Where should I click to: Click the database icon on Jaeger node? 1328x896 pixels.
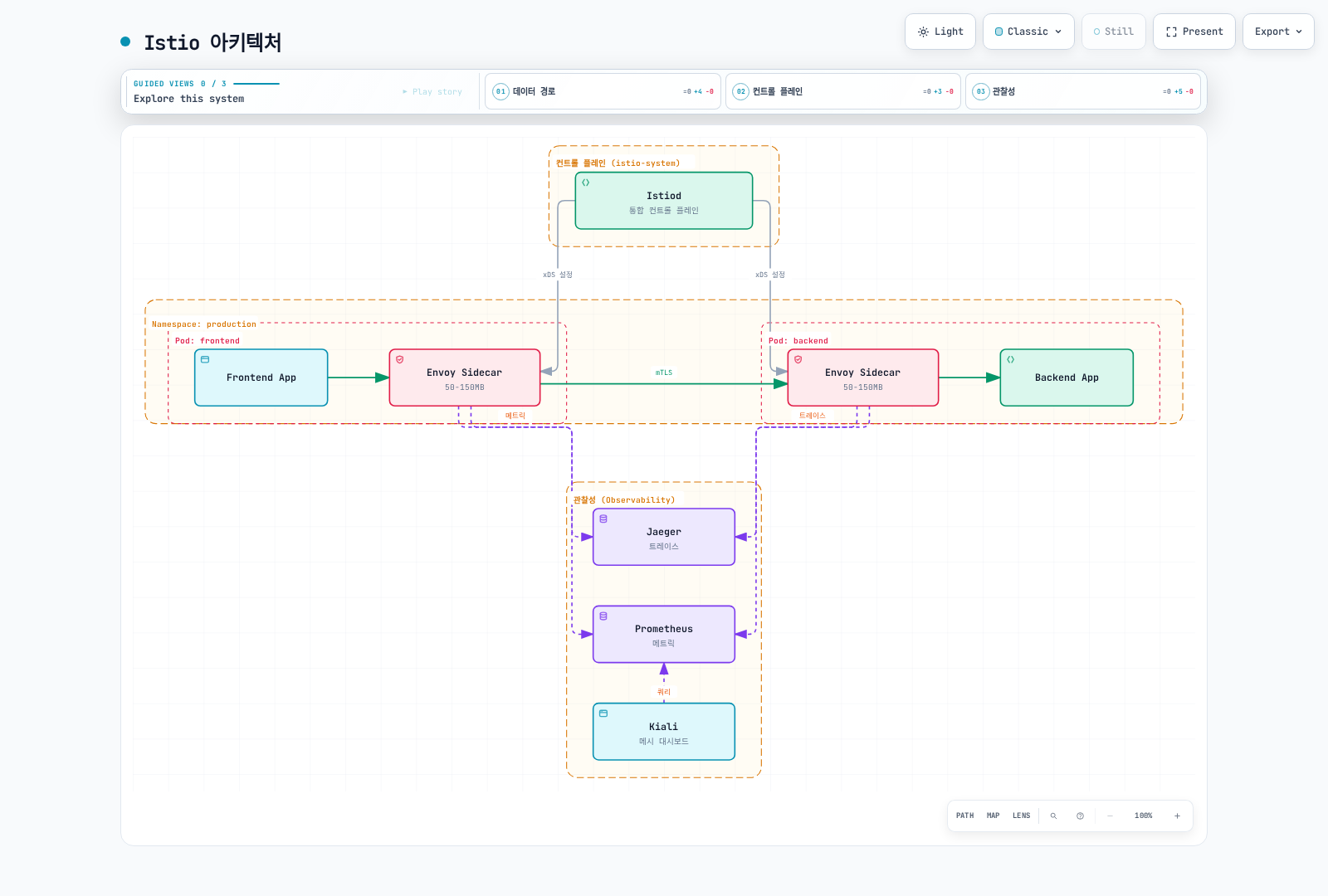coord(603,519)
